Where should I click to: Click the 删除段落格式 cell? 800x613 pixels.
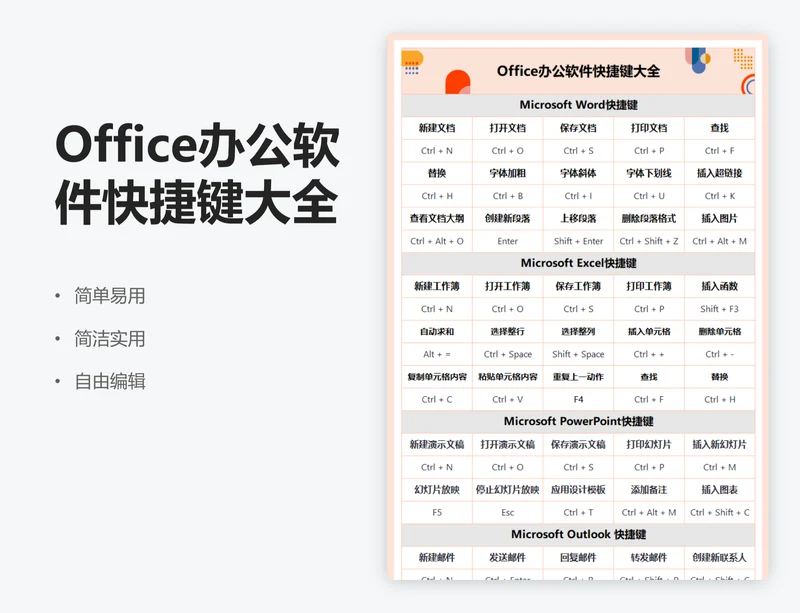click(x=648, y=218)
